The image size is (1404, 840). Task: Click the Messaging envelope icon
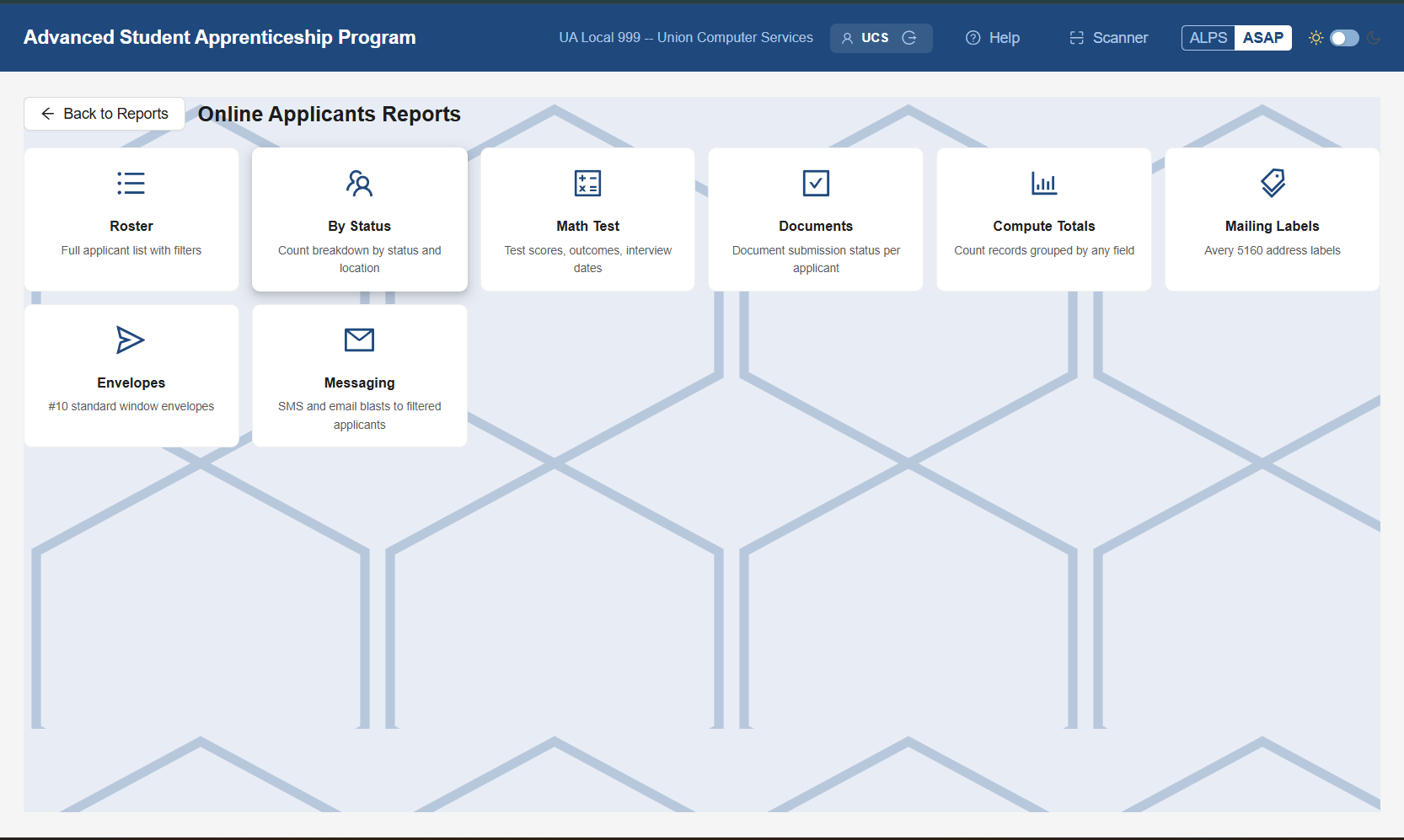[359, 340]
